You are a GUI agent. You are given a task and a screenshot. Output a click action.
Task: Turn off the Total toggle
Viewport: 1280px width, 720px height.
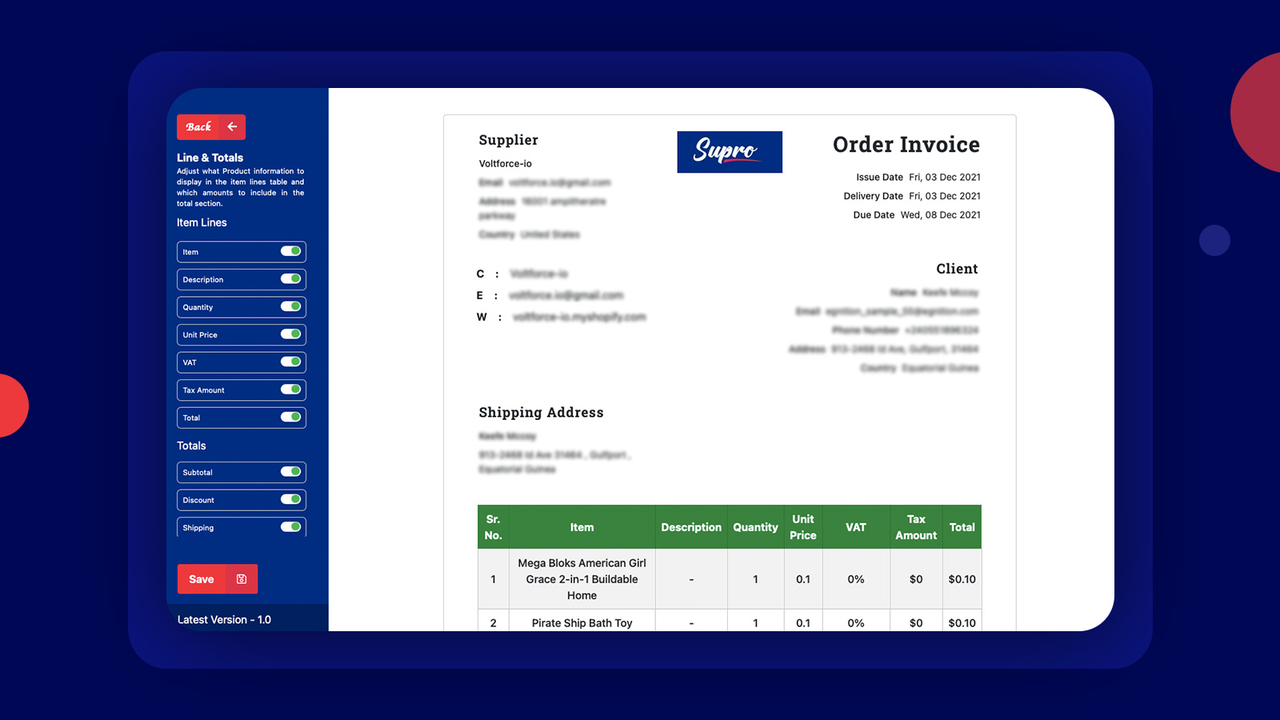(x=291, y=417)
